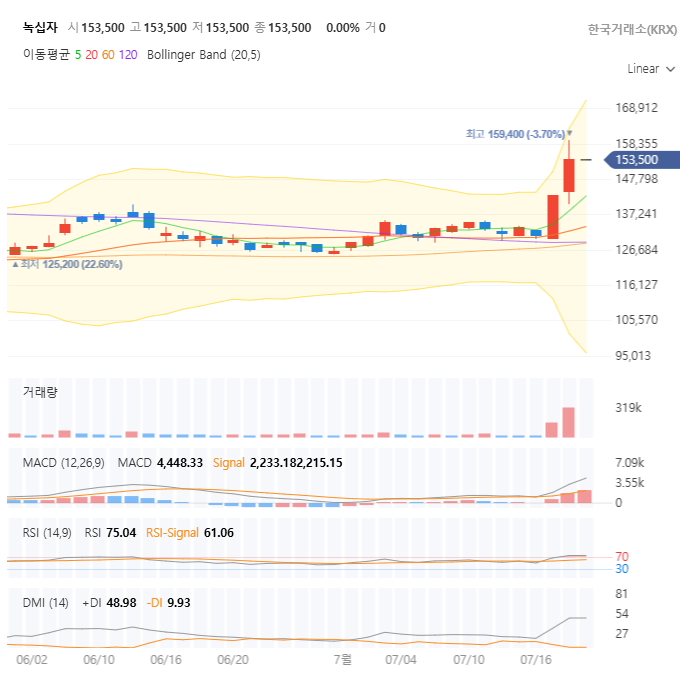Click the -DI value 9.93
This screenshot has width=680, height=697.
pyautogui.click(x=179, y=603)
